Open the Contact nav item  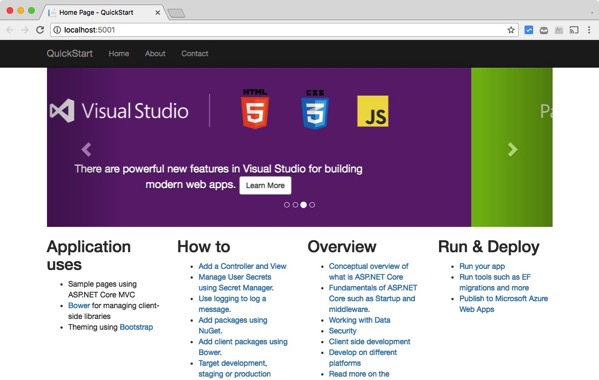195,53
